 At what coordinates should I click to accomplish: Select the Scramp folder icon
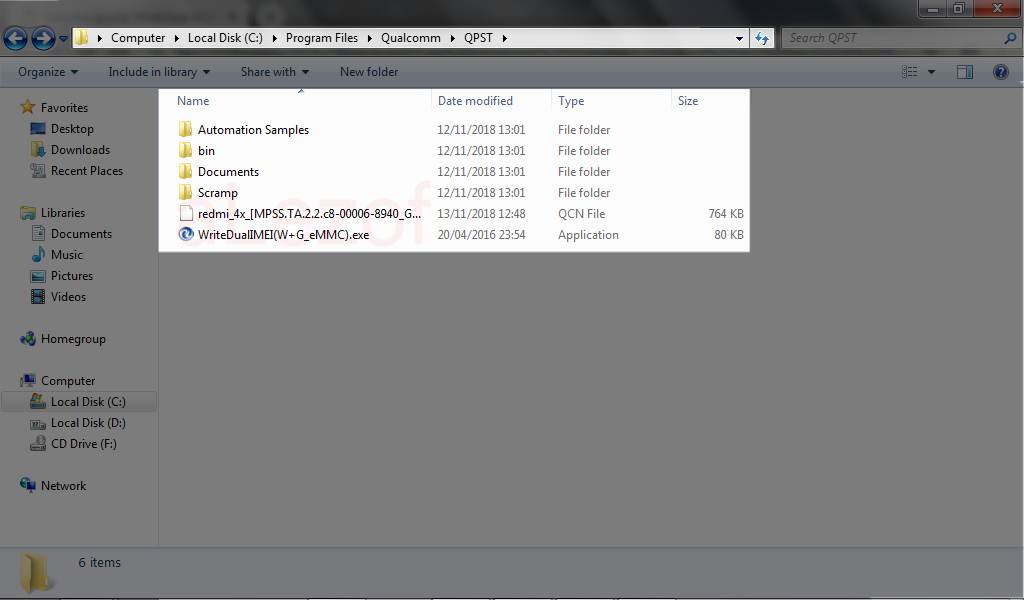(x=185, y=192)
